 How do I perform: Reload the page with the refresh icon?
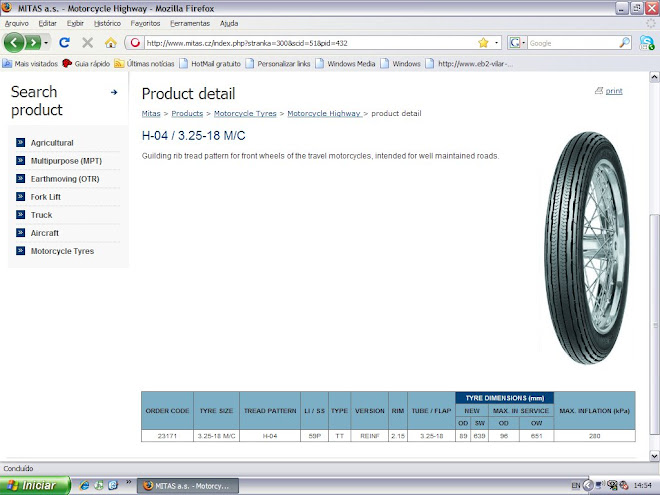click(x=64, y=43)
